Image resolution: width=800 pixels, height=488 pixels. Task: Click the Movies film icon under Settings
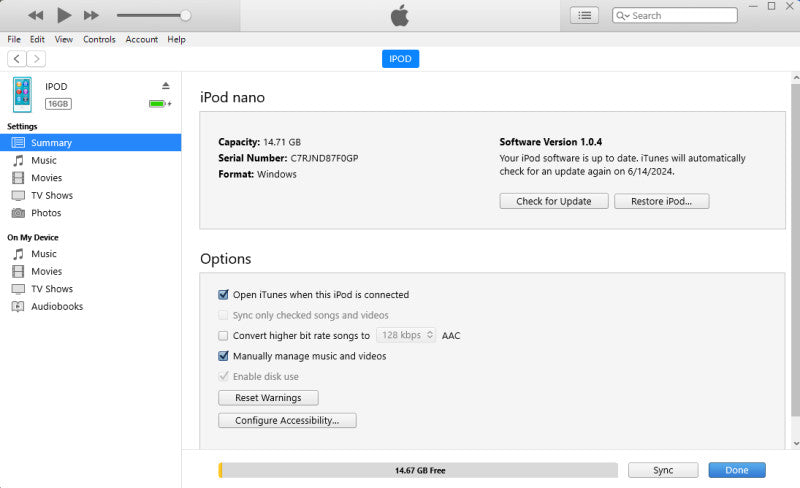click(18, 178)
